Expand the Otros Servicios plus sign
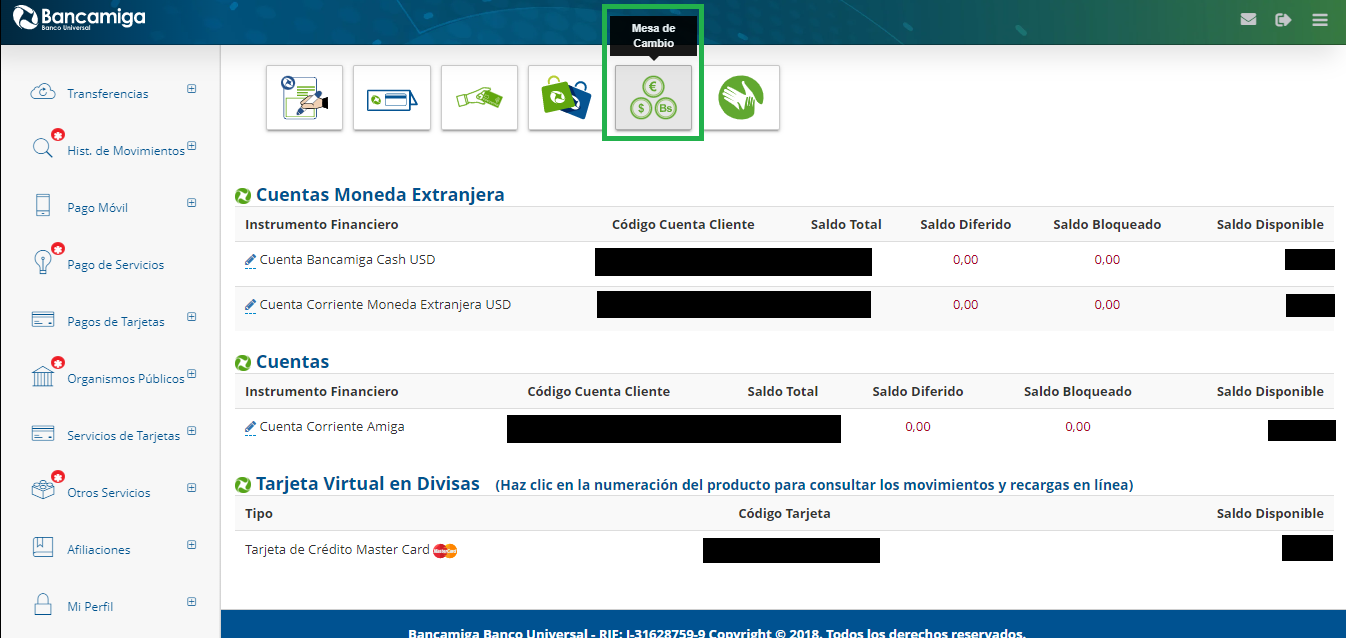The height and width of the screenshot is (638, 1346). point(191,488)
